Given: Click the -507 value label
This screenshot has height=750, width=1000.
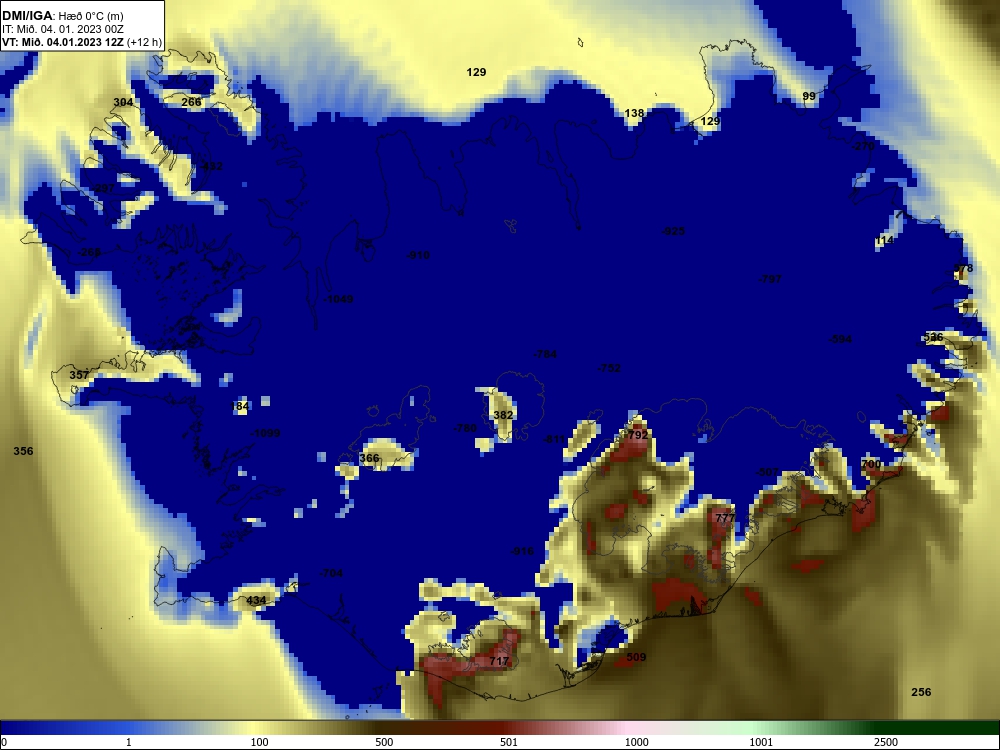Looking at the screenshot, I should pos(767,472).
